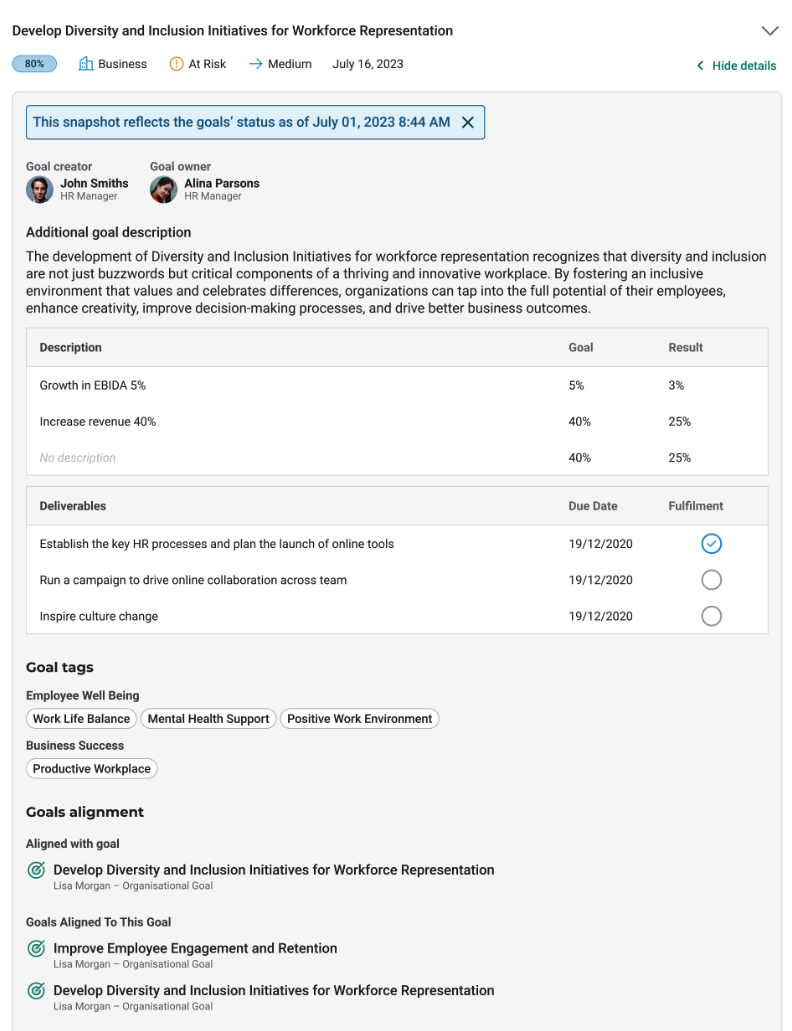Uncheck the Establish key HR processes deliverable
The width and height of the screenshot is (792, 1031).
coord(711,544)
